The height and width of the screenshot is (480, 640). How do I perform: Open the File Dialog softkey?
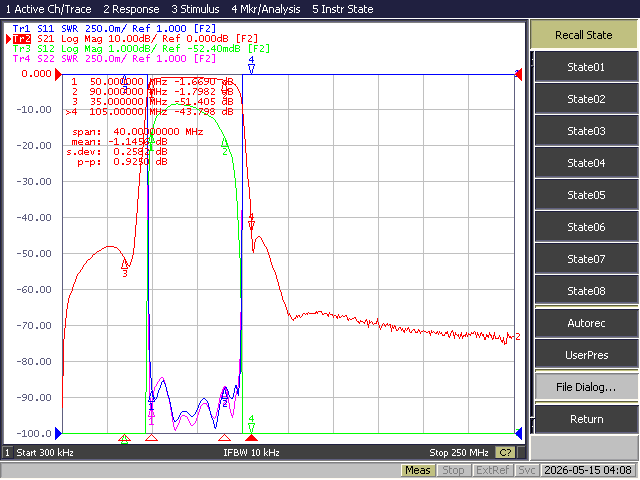pyautogui.click(x=586, y=387)
